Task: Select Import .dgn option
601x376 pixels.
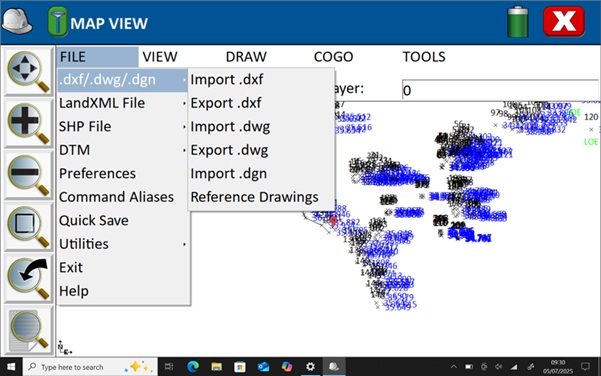Action: click(x=261, y=173)
